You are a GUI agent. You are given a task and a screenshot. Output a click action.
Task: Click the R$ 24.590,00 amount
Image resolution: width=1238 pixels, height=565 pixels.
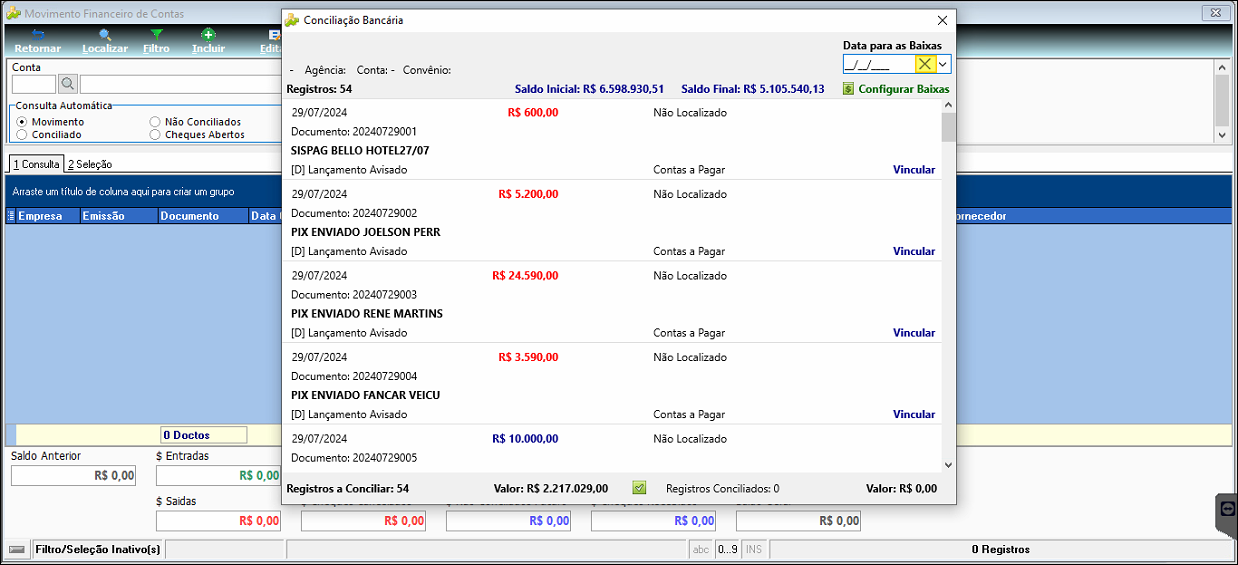pos(525,276)
